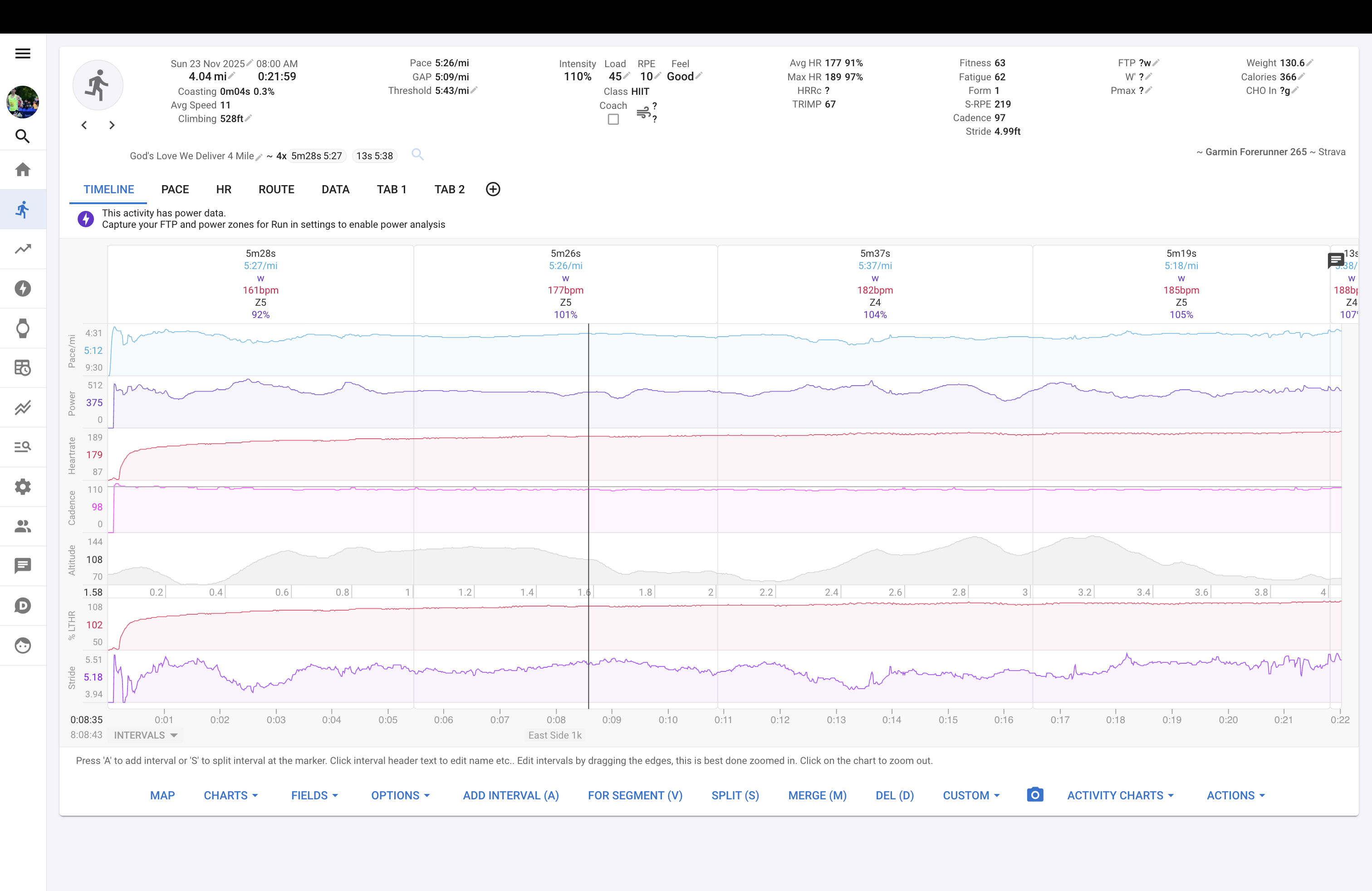This screenshot has width=1372, height=891.
Task: Open the interval comment icon
Action: [x=1335, y=260]
